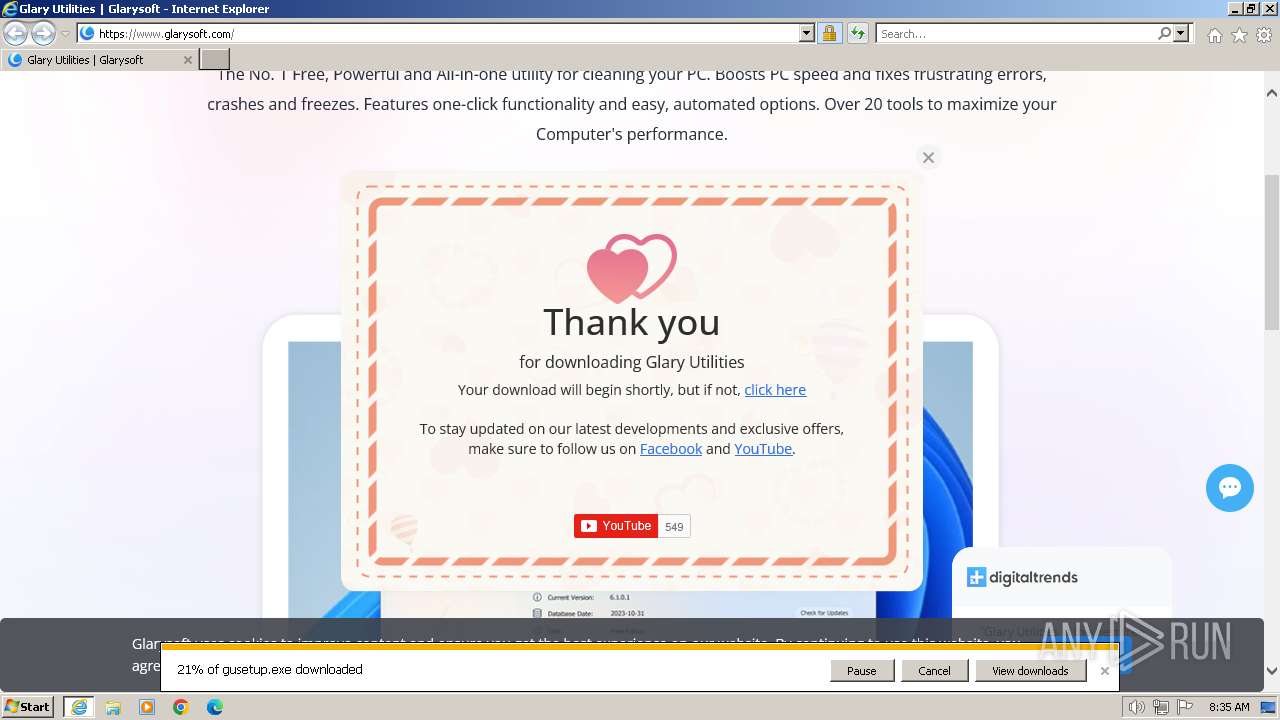Image resolution: width=1280 pixels, height=720 pixels.
Task: Launch Edge from the taskbar
Action: point(215,707)
